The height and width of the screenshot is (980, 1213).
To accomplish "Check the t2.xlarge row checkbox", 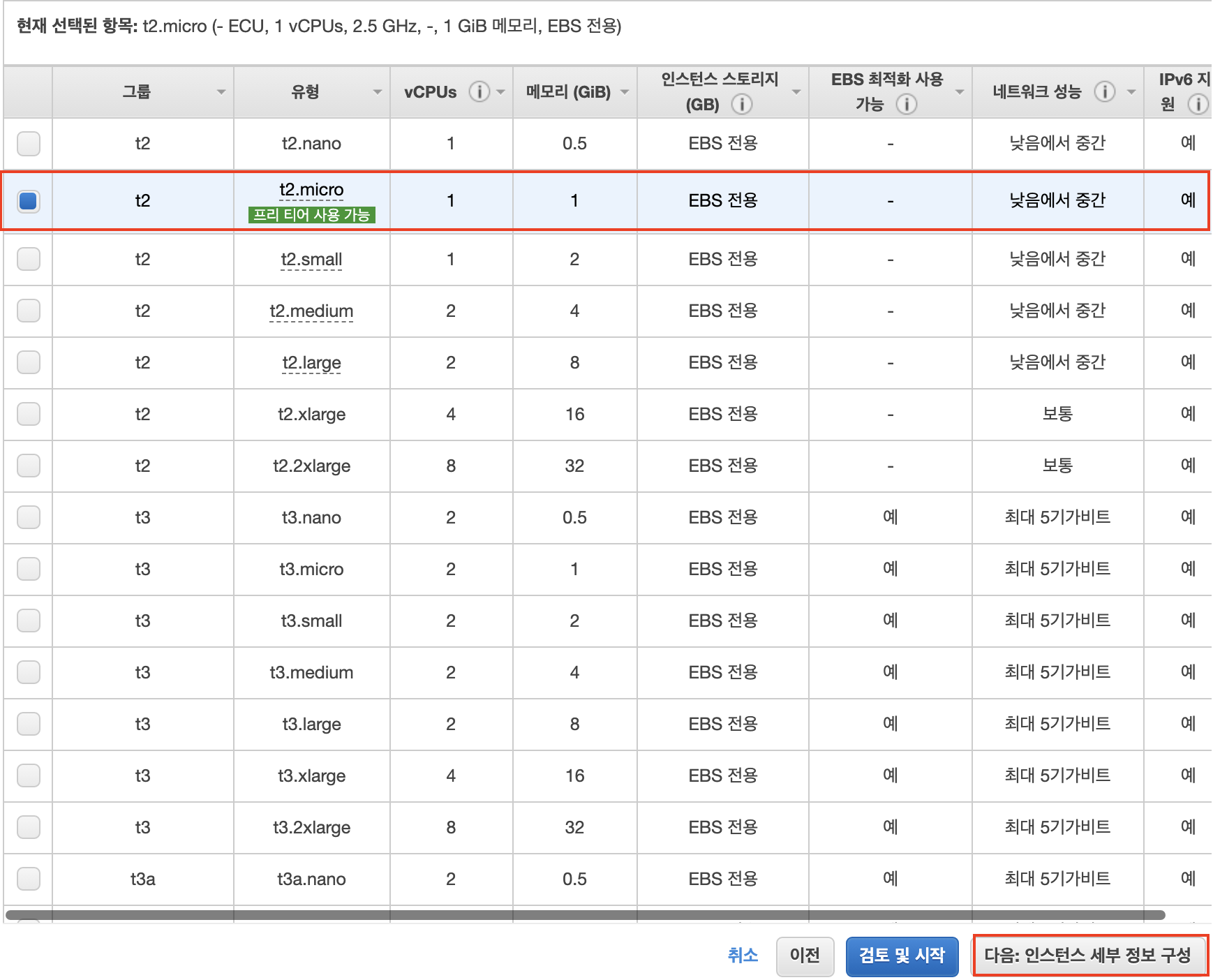I will click(x=29, y=414).
